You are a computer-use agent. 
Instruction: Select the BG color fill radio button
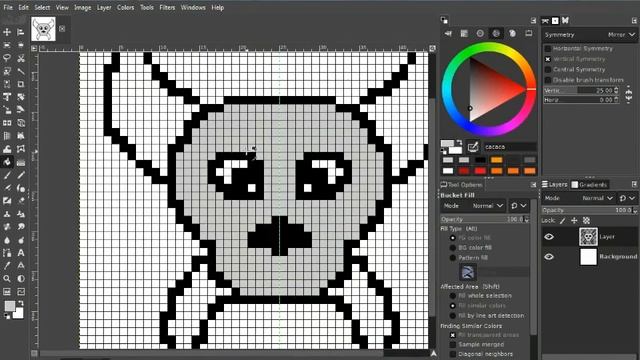[x=452, y=248]
